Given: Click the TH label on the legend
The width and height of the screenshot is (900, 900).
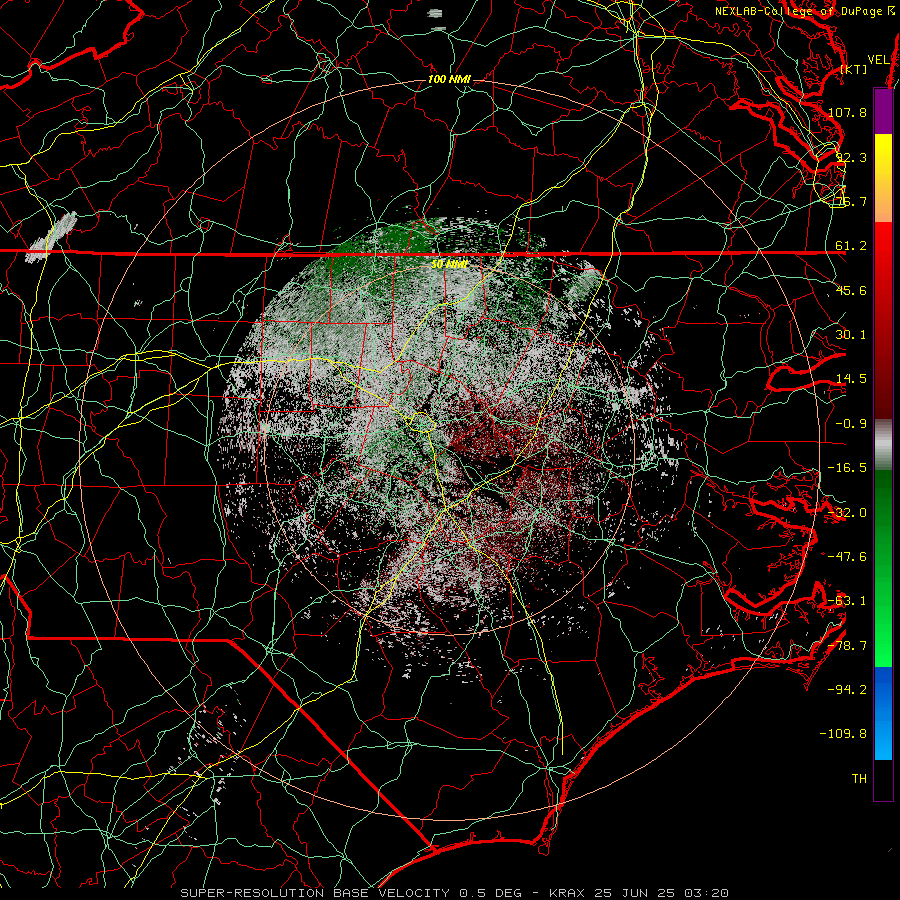Looking at the screenshot, I should (x=859, y=779).
